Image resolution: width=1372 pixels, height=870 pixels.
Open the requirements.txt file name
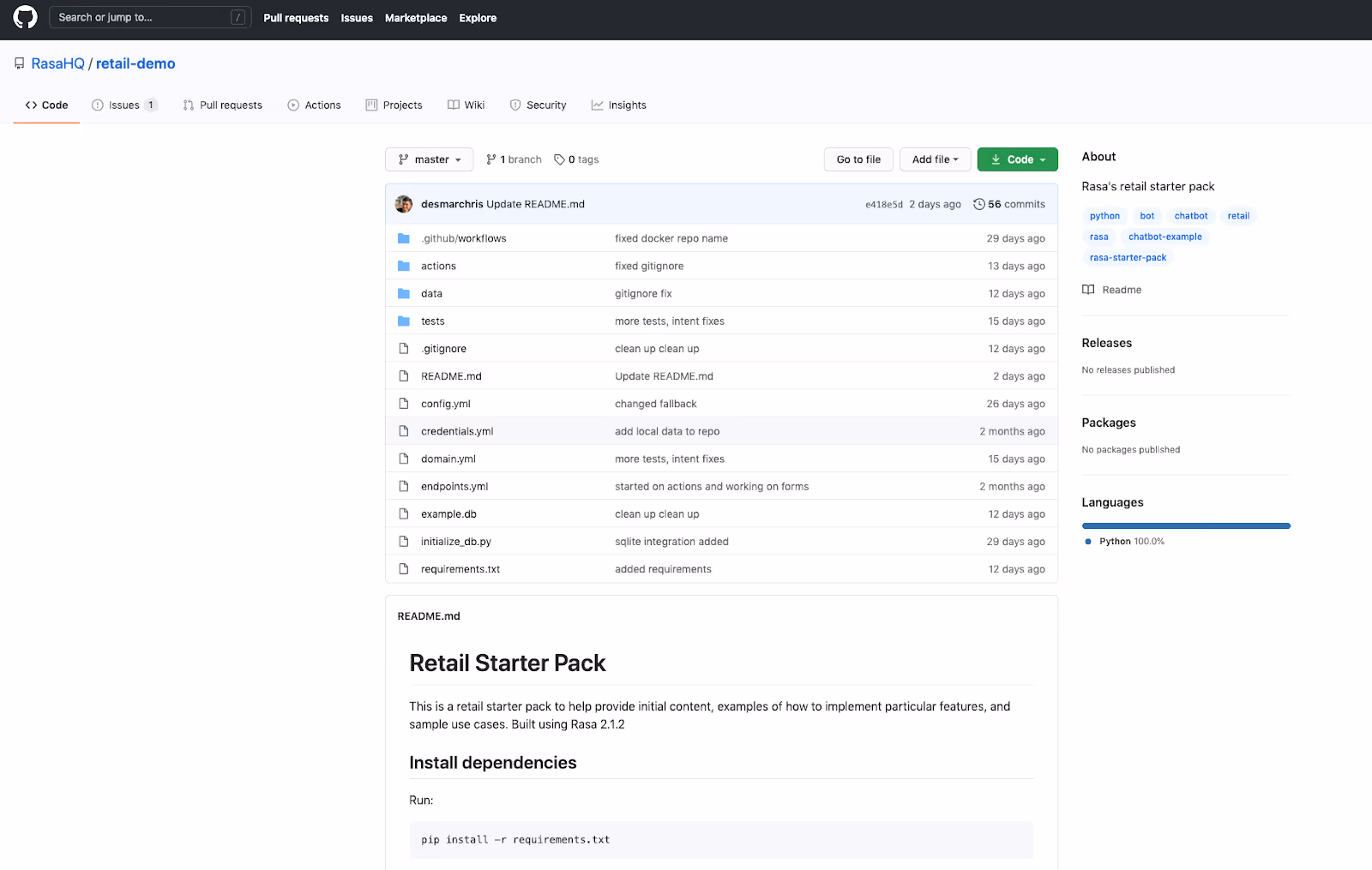pyautogui.click(x=460, y=569)
